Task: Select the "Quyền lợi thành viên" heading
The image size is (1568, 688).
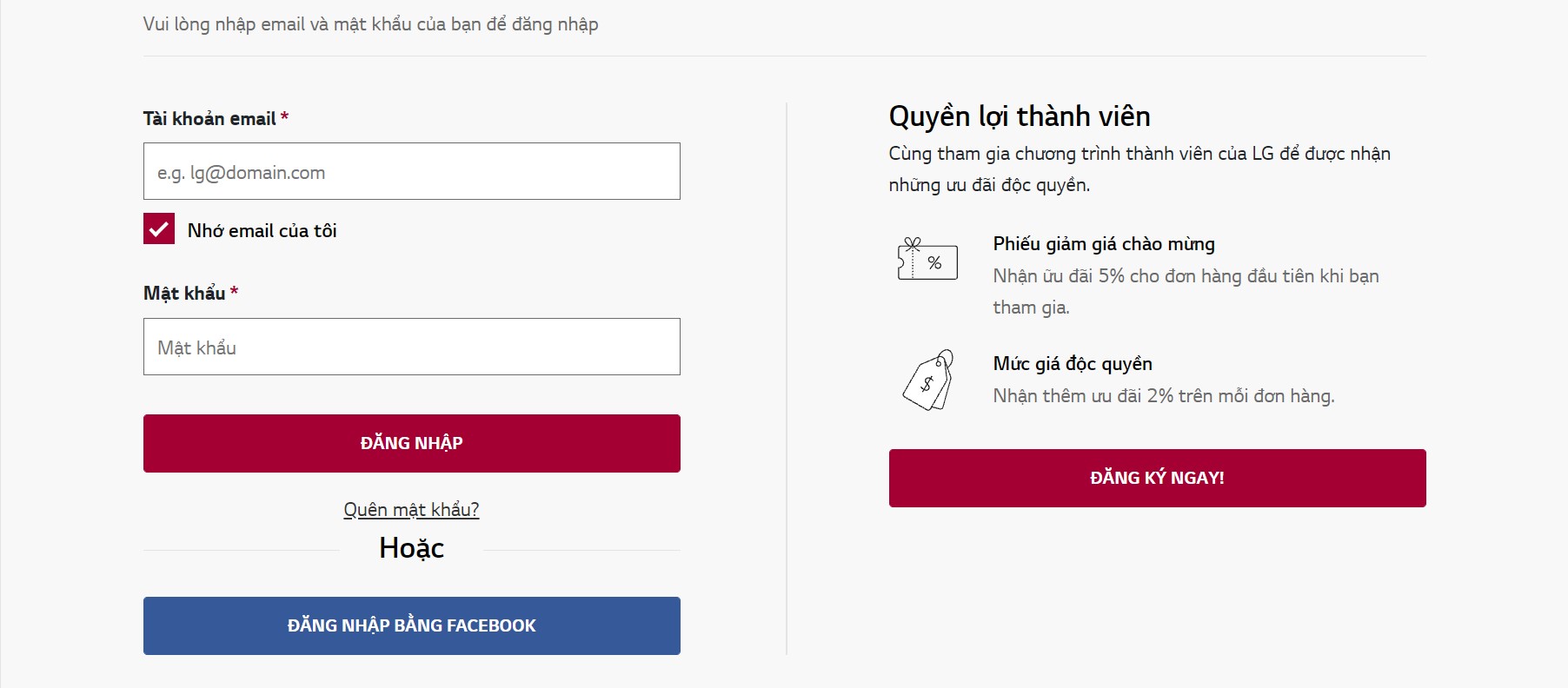Action: tap(1020, 116)
